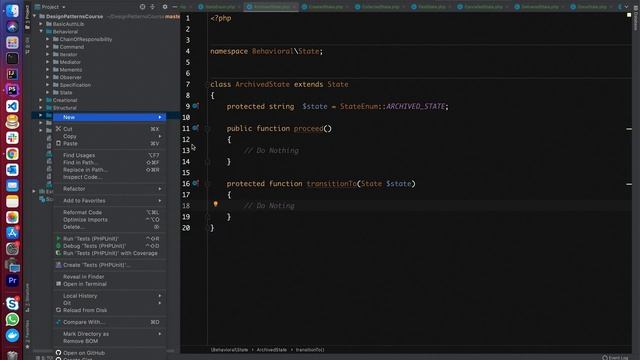Select the Memento folder in tree
Screen dimensions: 640x360
click(x=71, y=70)
